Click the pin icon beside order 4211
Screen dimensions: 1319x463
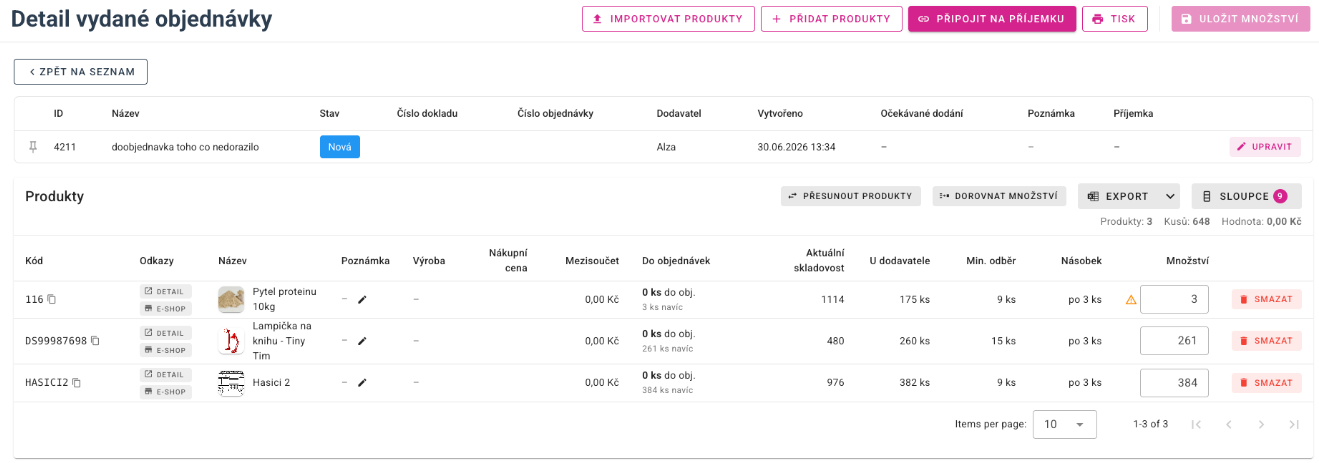point(33,147)
